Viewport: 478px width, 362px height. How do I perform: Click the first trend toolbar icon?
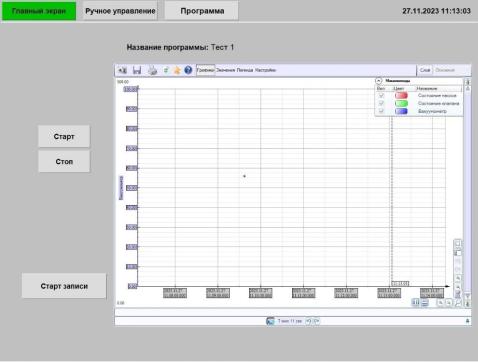coord(123,70)
